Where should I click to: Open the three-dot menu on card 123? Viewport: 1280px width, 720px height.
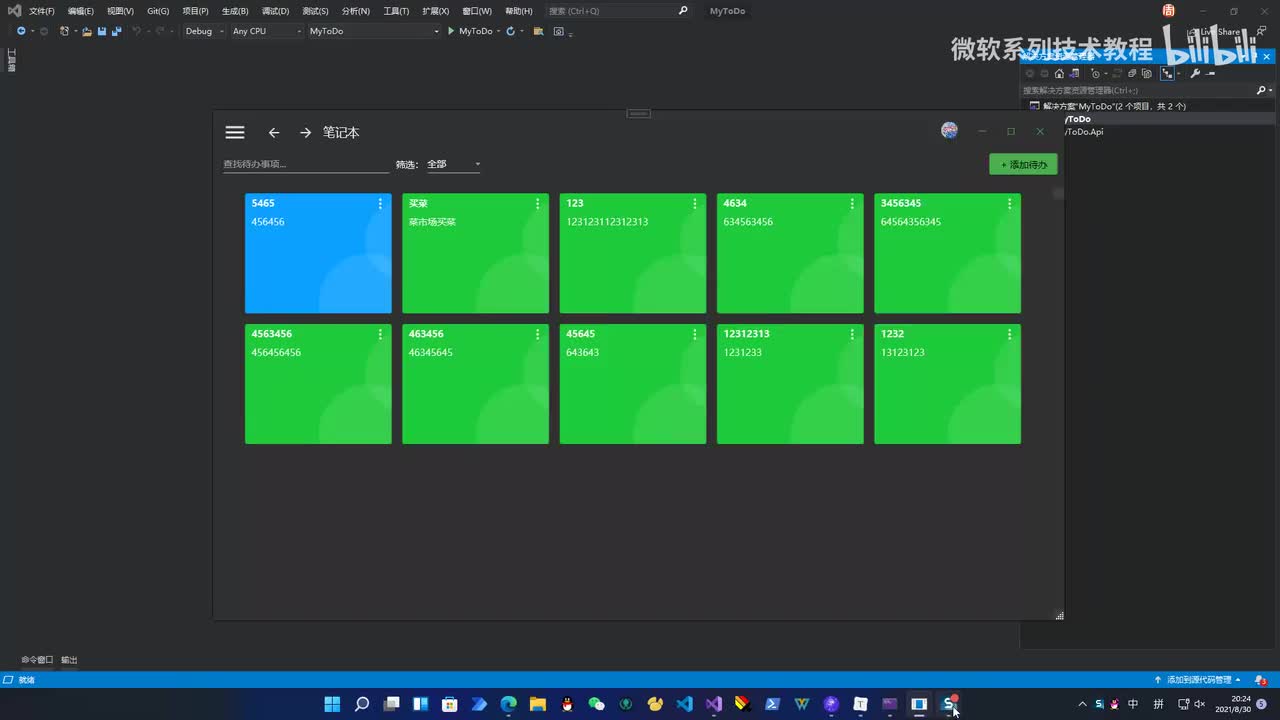(695, 204)
